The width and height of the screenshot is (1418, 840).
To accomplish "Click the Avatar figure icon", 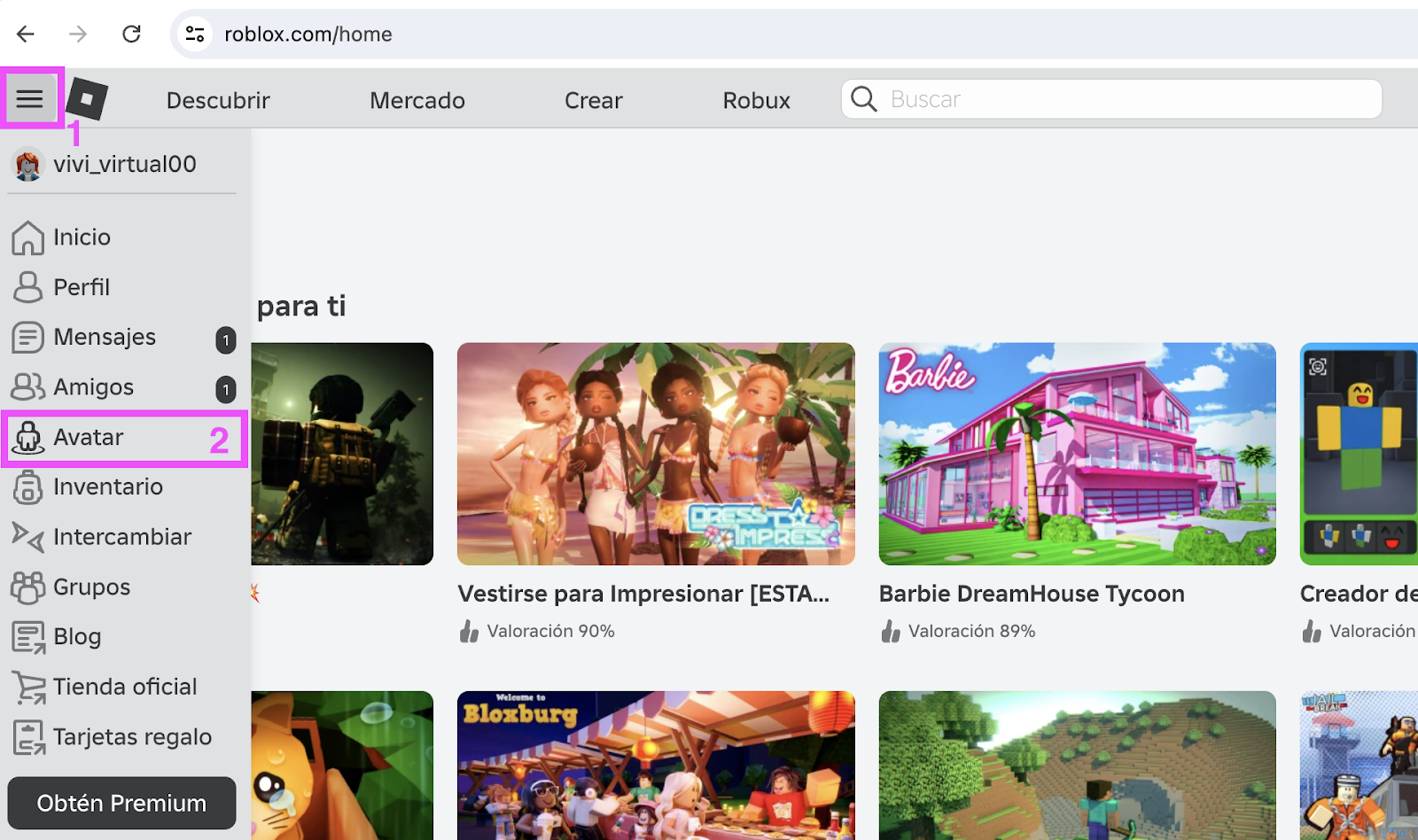I will coord(27,438).
